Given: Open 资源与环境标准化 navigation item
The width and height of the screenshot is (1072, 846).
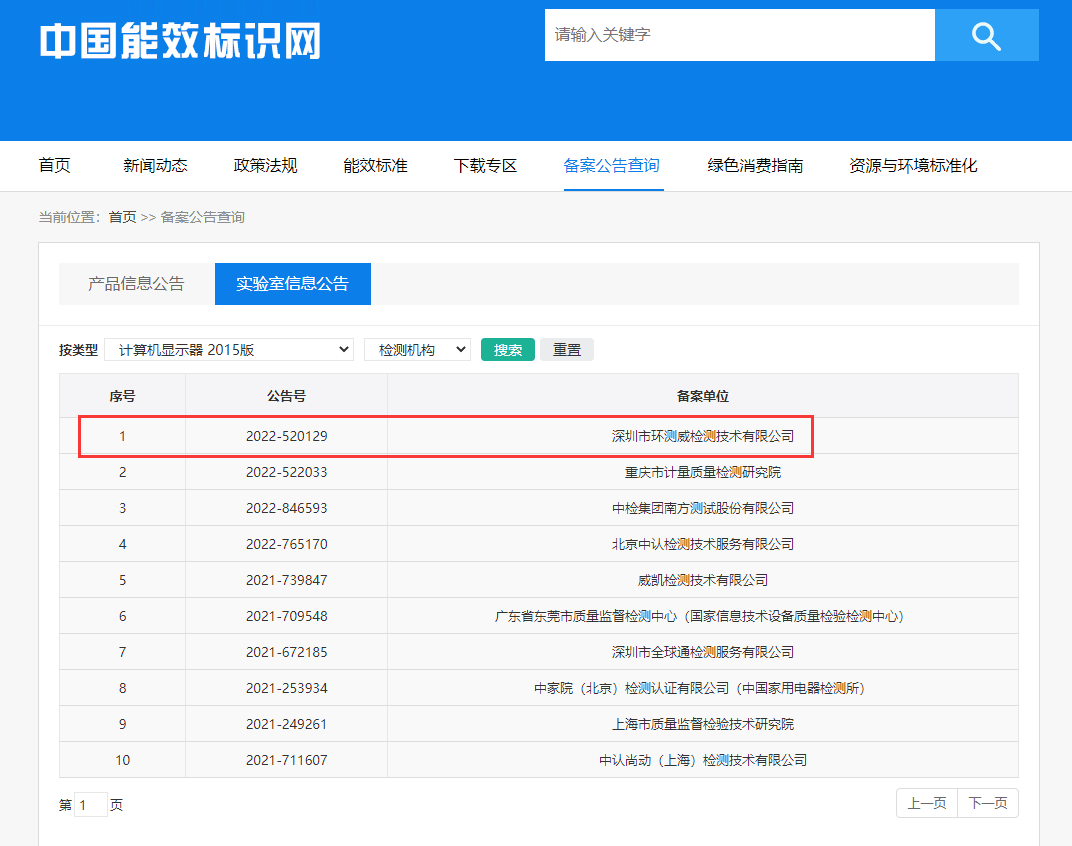Looking at the screenshot, I should tap(913, 166).
